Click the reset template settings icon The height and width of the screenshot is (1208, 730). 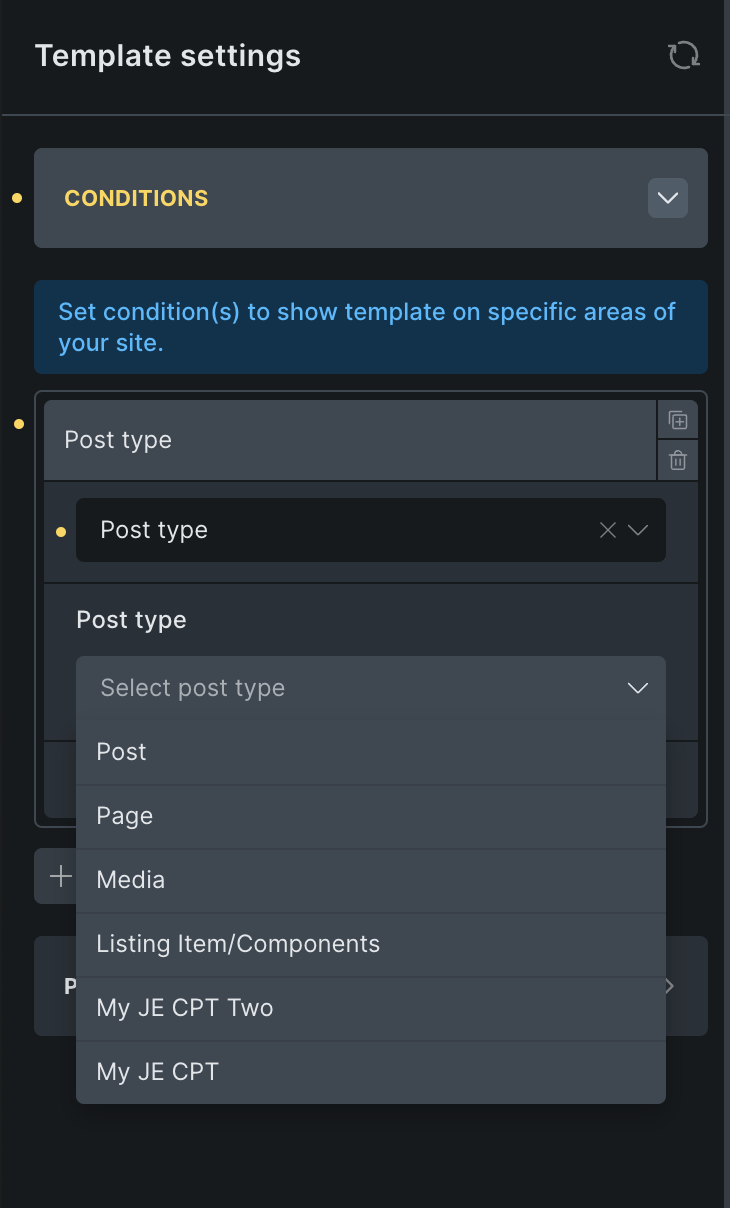683,55
